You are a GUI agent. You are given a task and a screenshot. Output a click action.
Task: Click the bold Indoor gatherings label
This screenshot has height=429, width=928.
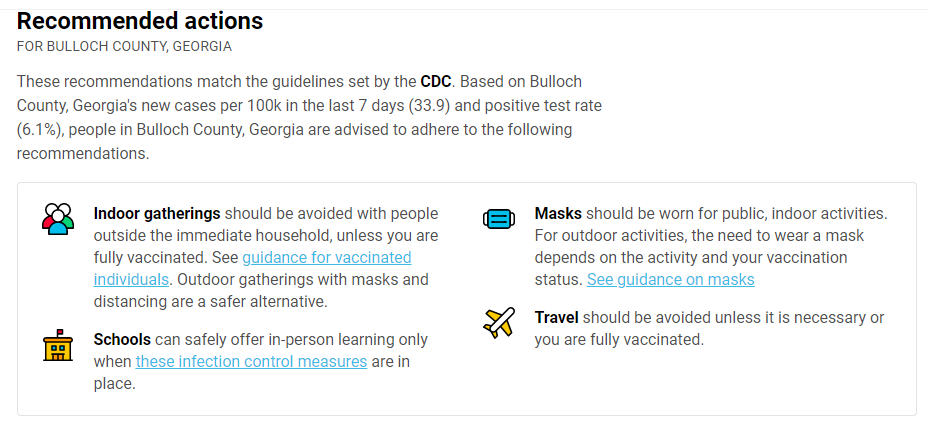click(157, 213)
